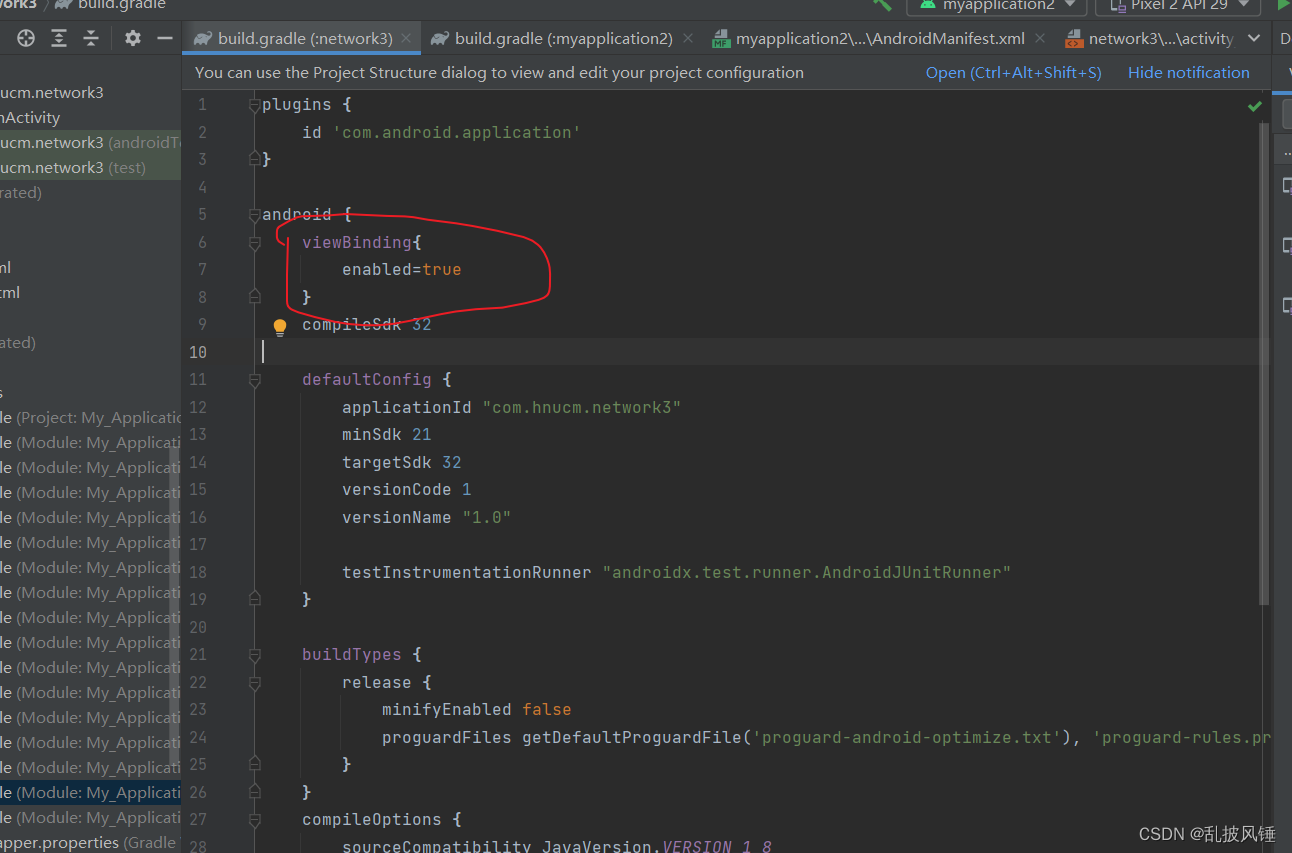Click Open (Ctrl+Alt+Shift+S) link

point(1013,73)
